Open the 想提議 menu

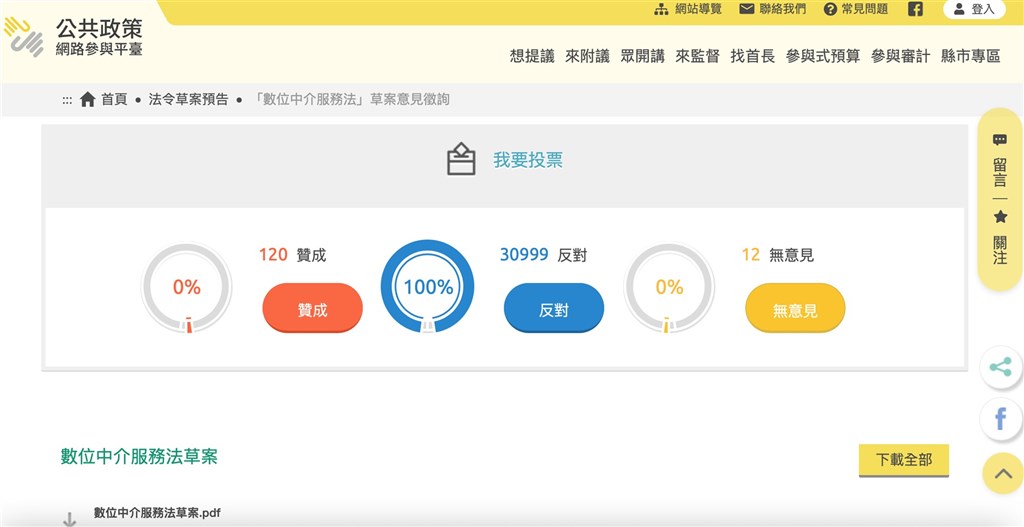[532, 56]
